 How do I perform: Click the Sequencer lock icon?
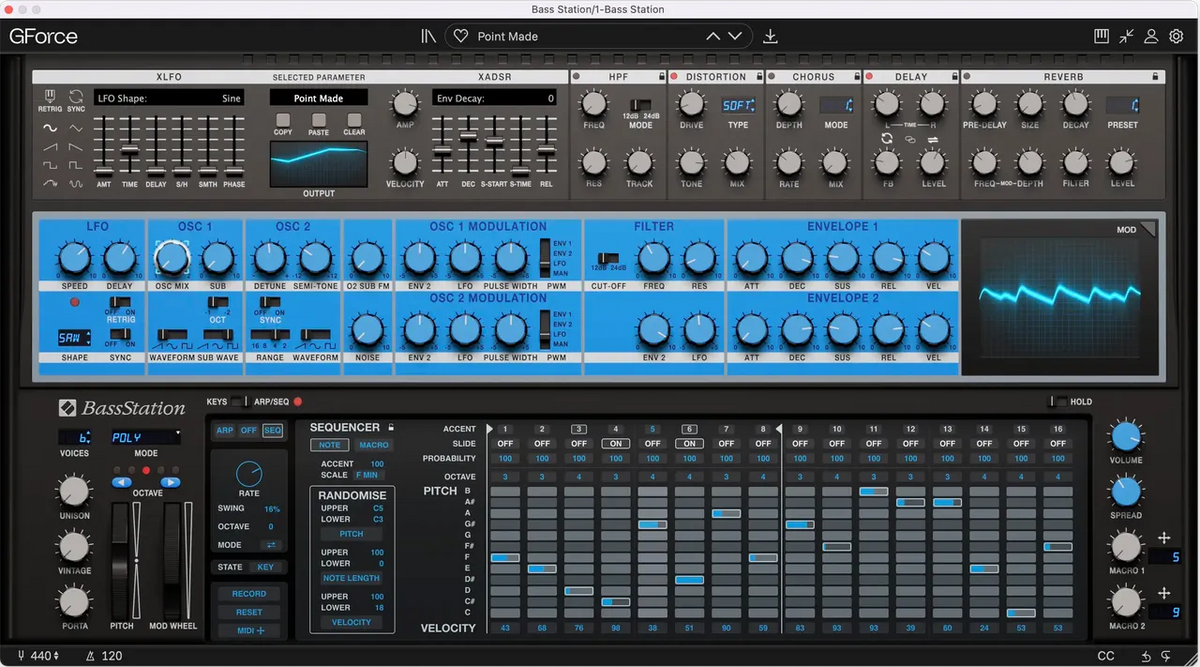pos(391,427)
